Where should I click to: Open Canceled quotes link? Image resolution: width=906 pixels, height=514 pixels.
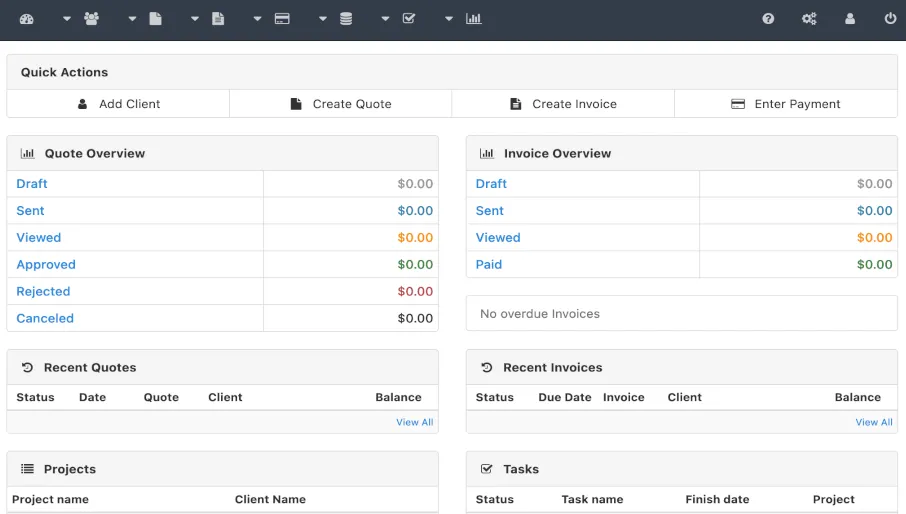45,318
